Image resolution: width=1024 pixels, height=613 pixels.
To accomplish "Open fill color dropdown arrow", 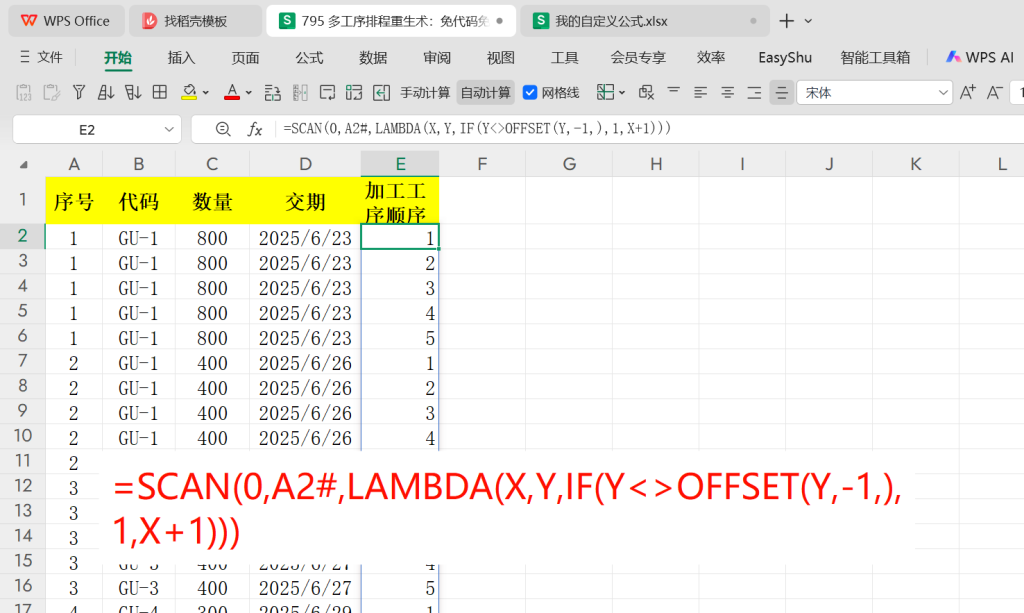I will coord(206,93).
